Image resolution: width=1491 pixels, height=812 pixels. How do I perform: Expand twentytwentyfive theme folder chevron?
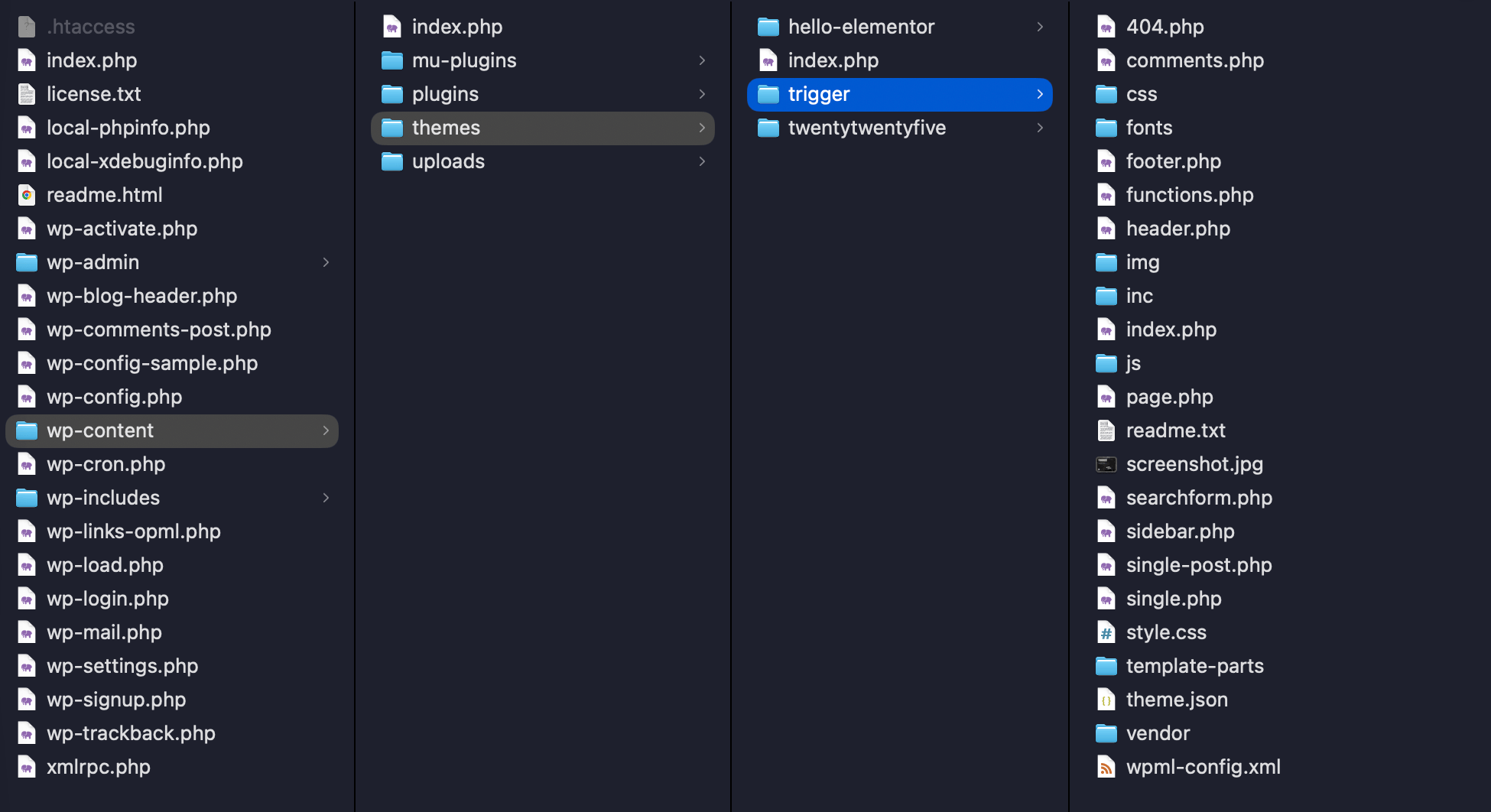click(x=1040, y=128)
